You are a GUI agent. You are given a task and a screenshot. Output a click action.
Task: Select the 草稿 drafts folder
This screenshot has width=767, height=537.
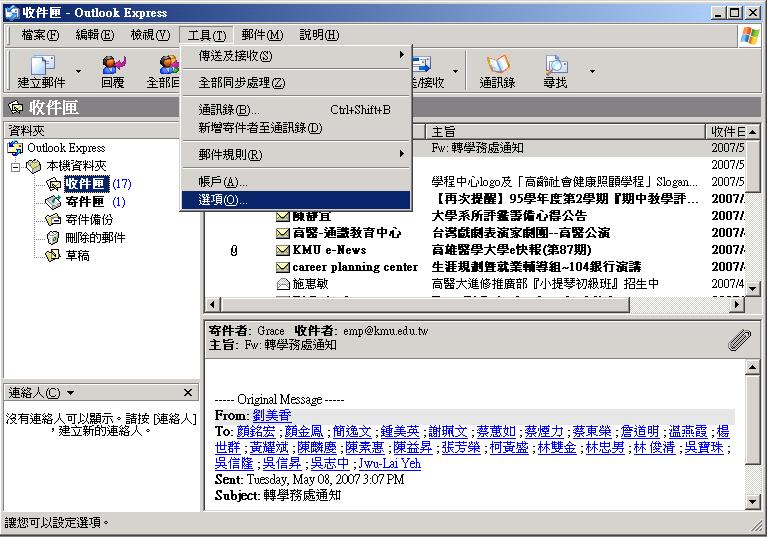[68, 255]
